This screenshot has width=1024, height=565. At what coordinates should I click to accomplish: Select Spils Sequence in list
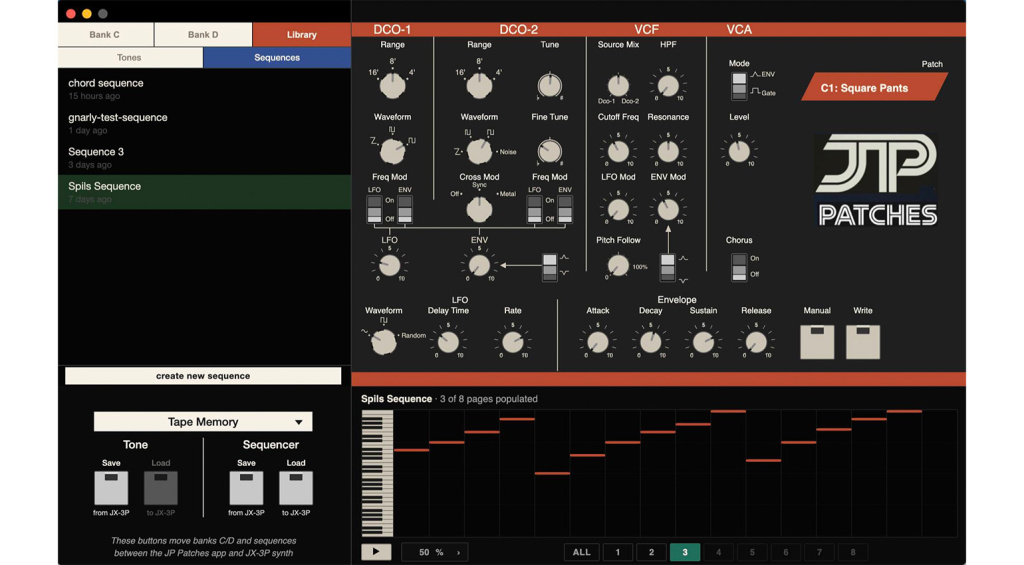(204, 192)
